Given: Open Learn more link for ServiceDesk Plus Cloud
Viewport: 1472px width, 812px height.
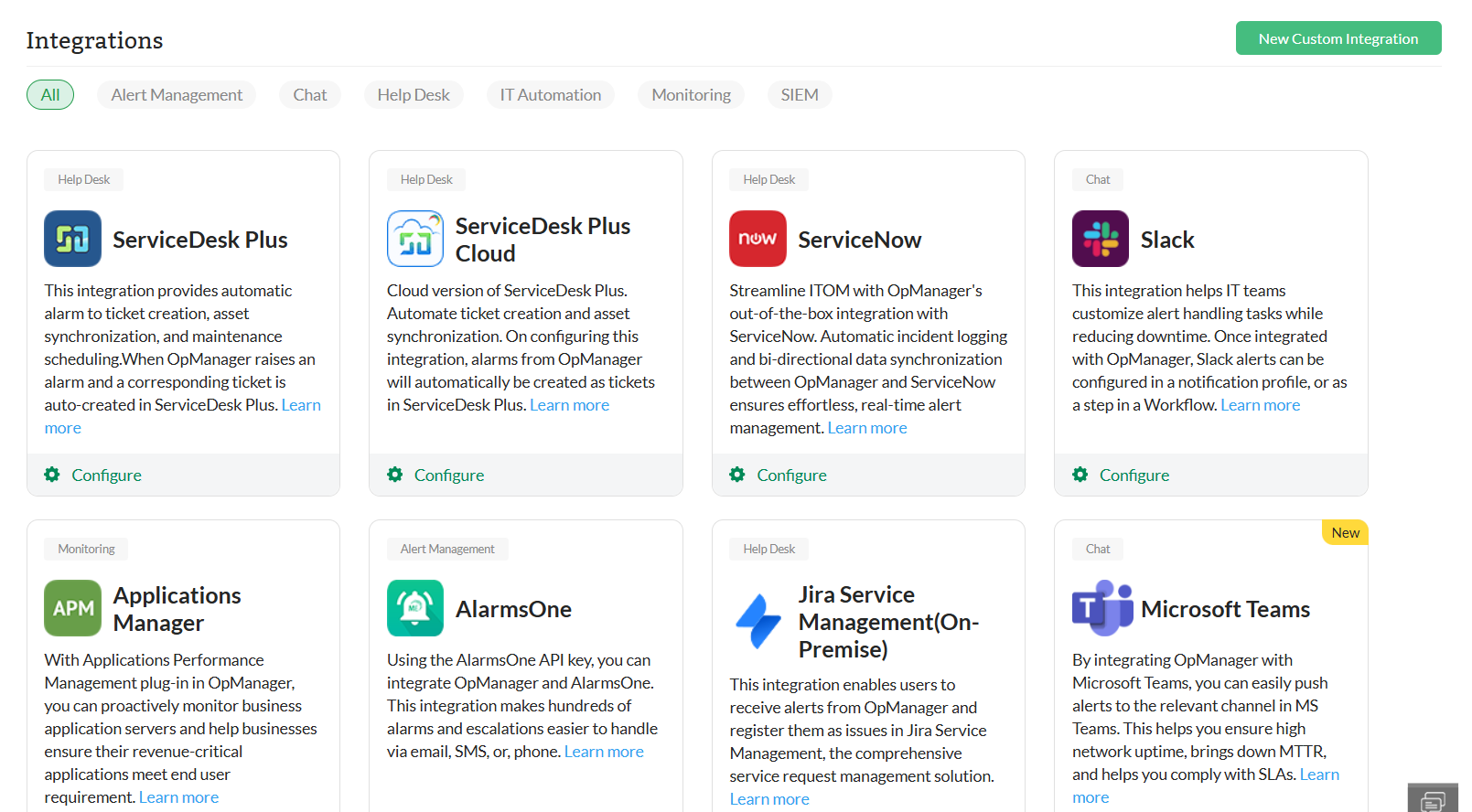Looking at the screenshot, I should pos(570,405).
